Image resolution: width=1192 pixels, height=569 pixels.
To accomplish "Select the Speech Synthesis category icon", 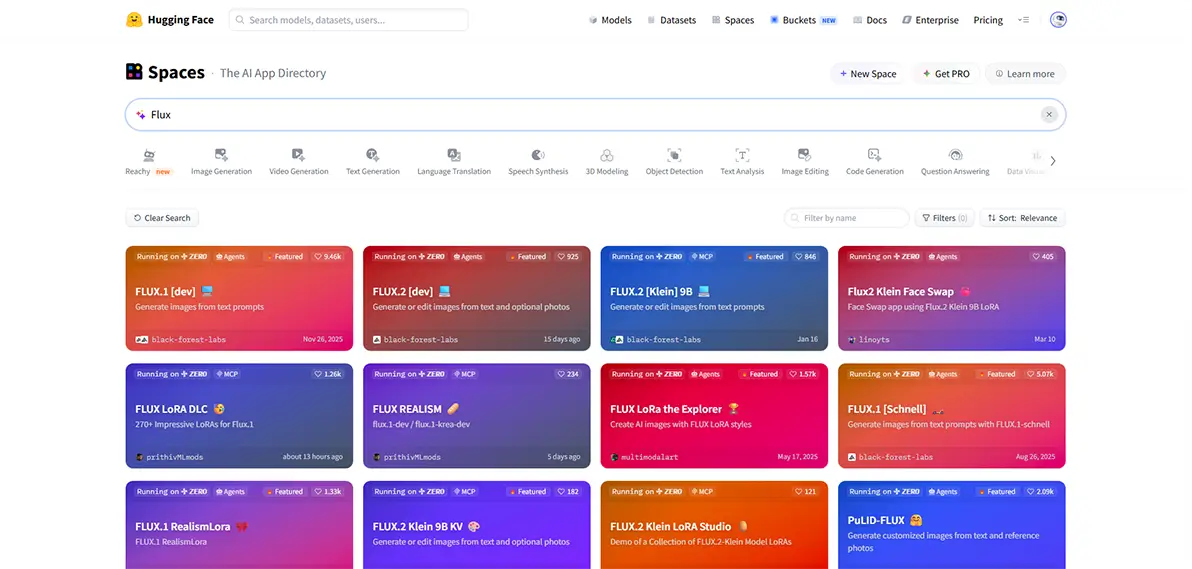I will (x=538, y=154).
